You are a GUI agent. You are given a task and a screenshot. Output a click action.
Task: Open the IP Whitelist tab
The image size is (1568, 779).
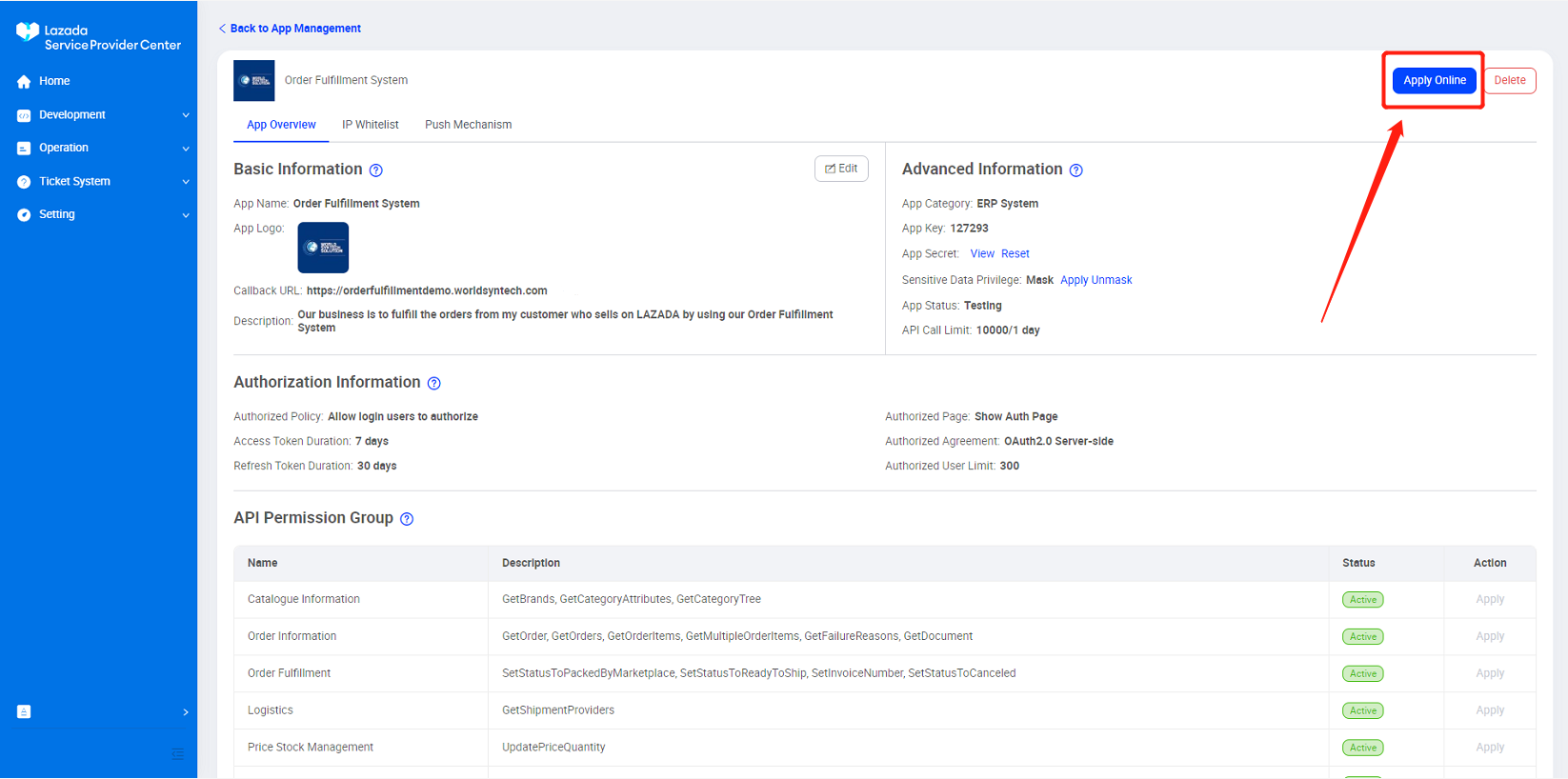[x=371, y=125]
